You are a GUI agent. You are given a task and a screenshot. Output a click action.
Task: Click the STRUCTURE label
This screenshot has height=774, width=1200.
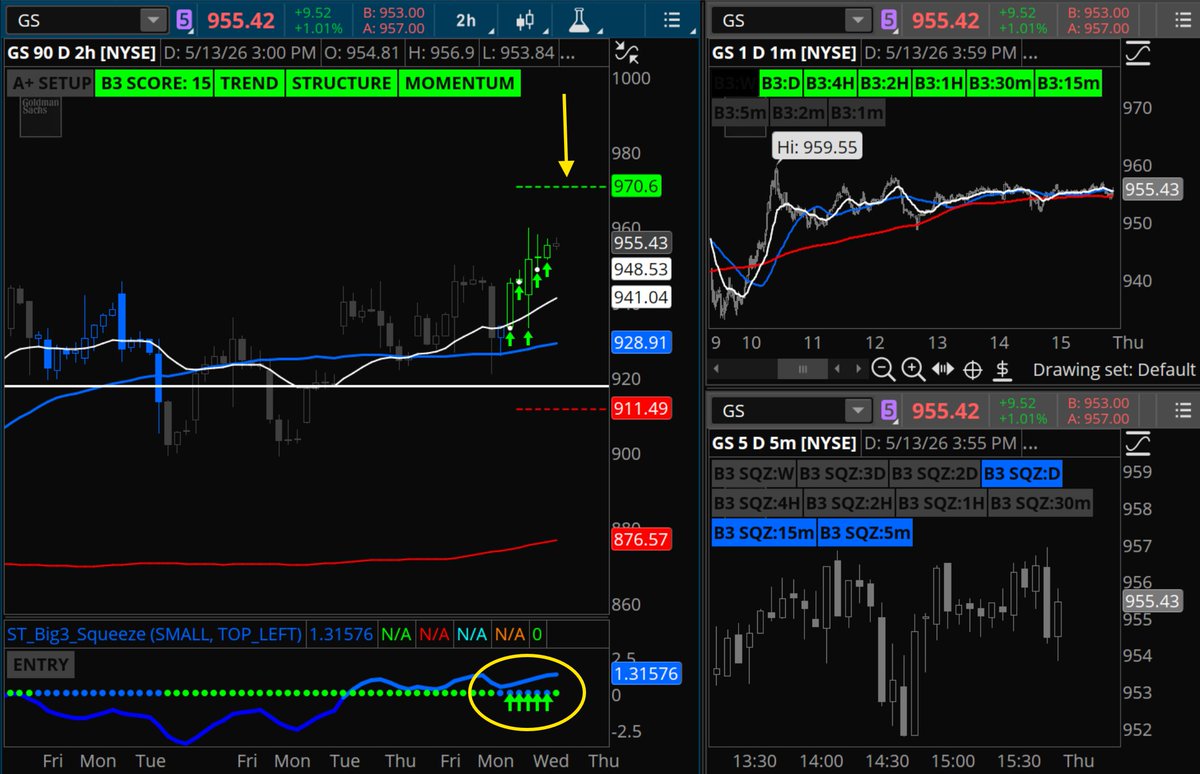[x=341, y=84]
